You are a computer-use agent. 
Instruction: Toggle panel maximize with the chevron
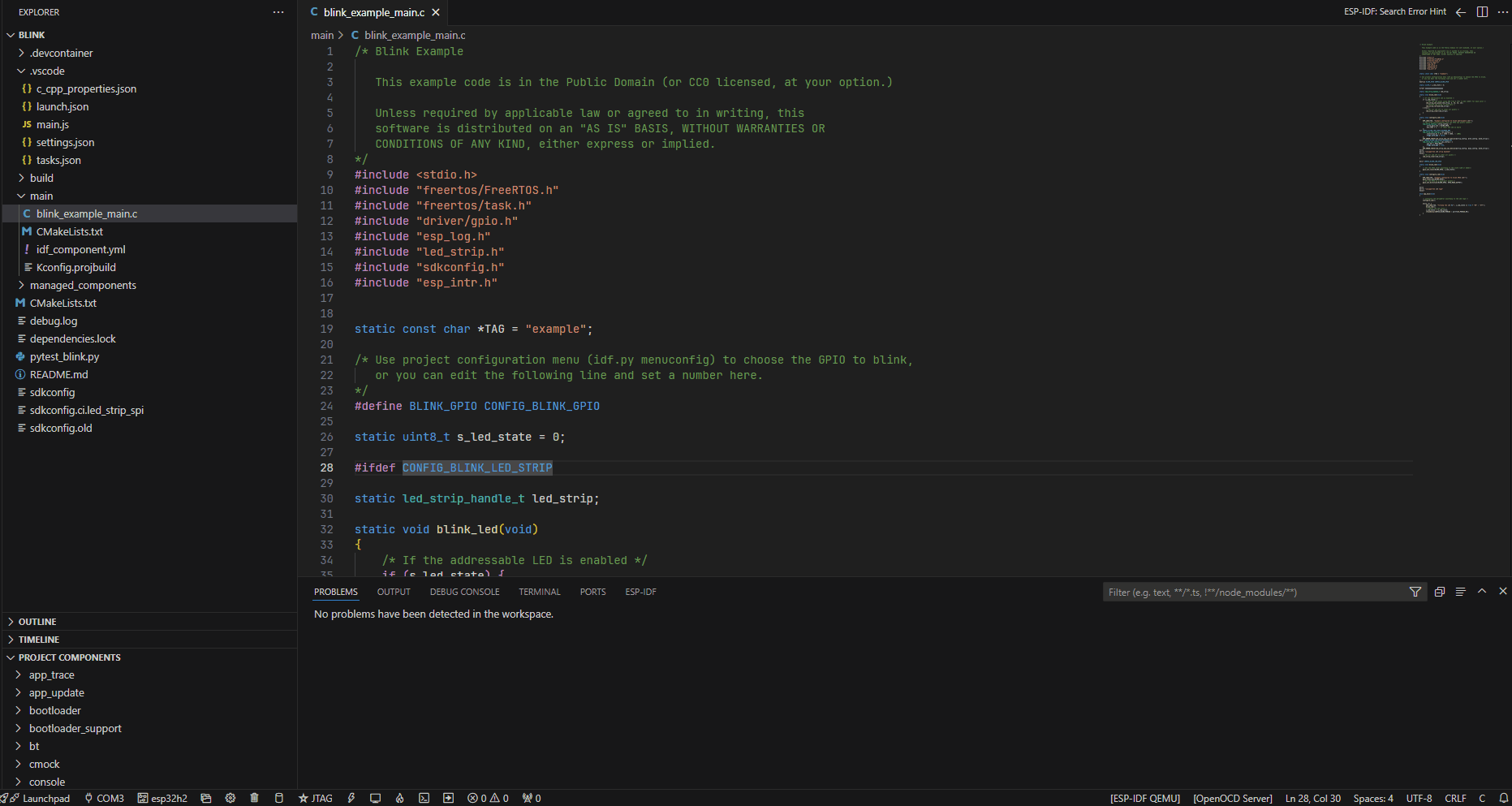point(1481,592)
